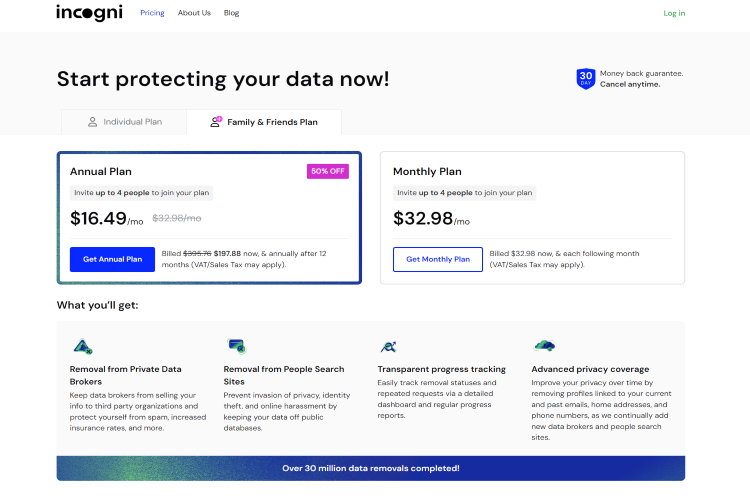Select the Monthly Plan card heading
The height and width of the screenshot is (500, 750).
pyautogui.click(x=427, y=171)
